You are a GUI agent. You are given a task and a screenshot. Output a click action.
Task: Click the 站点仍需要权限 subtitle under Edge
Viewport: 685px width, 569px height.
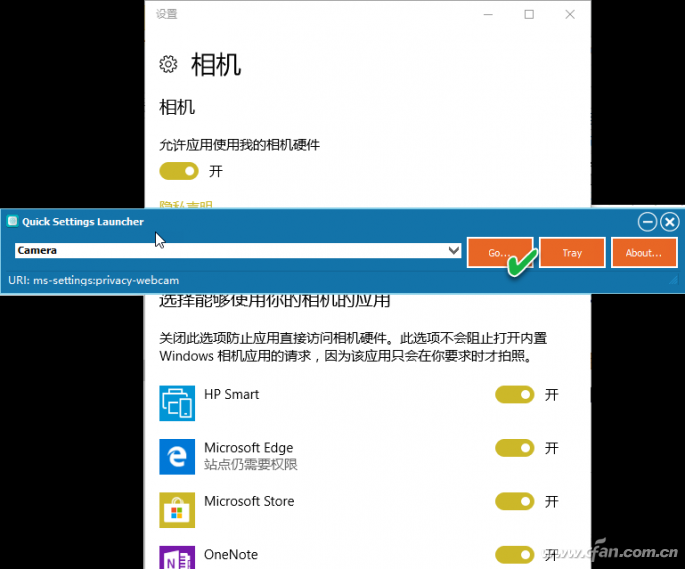tap(251, 464)
